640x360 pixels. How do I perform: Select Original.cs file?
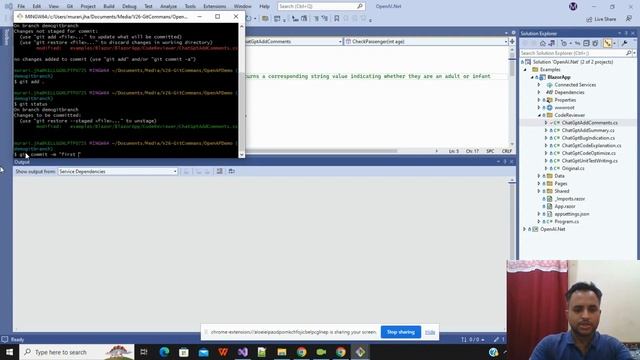573,168
